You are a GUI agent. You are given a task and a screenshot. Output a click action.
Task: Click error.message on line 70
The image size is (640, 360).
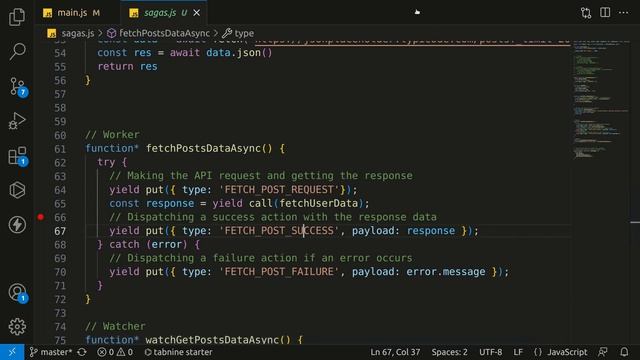tap(446, 271)
